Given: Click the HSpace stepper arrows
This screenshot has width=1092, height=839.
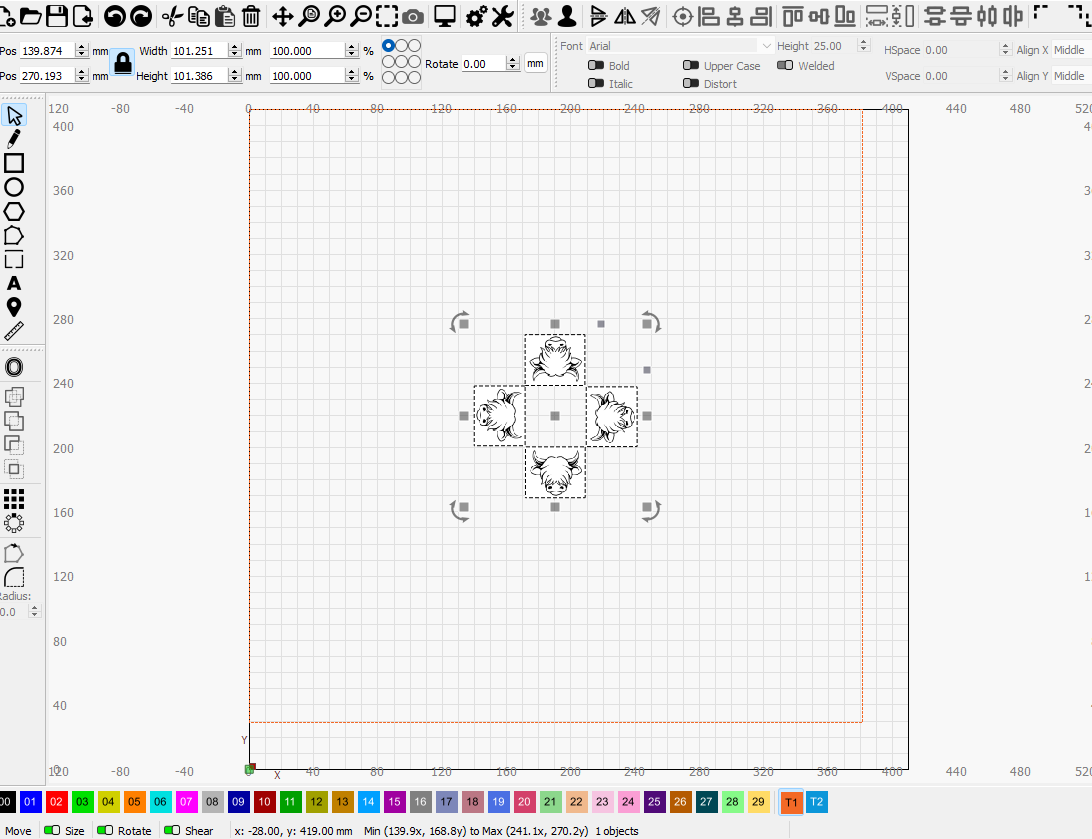Looking at the screenshot, I should coord(1004,50).
